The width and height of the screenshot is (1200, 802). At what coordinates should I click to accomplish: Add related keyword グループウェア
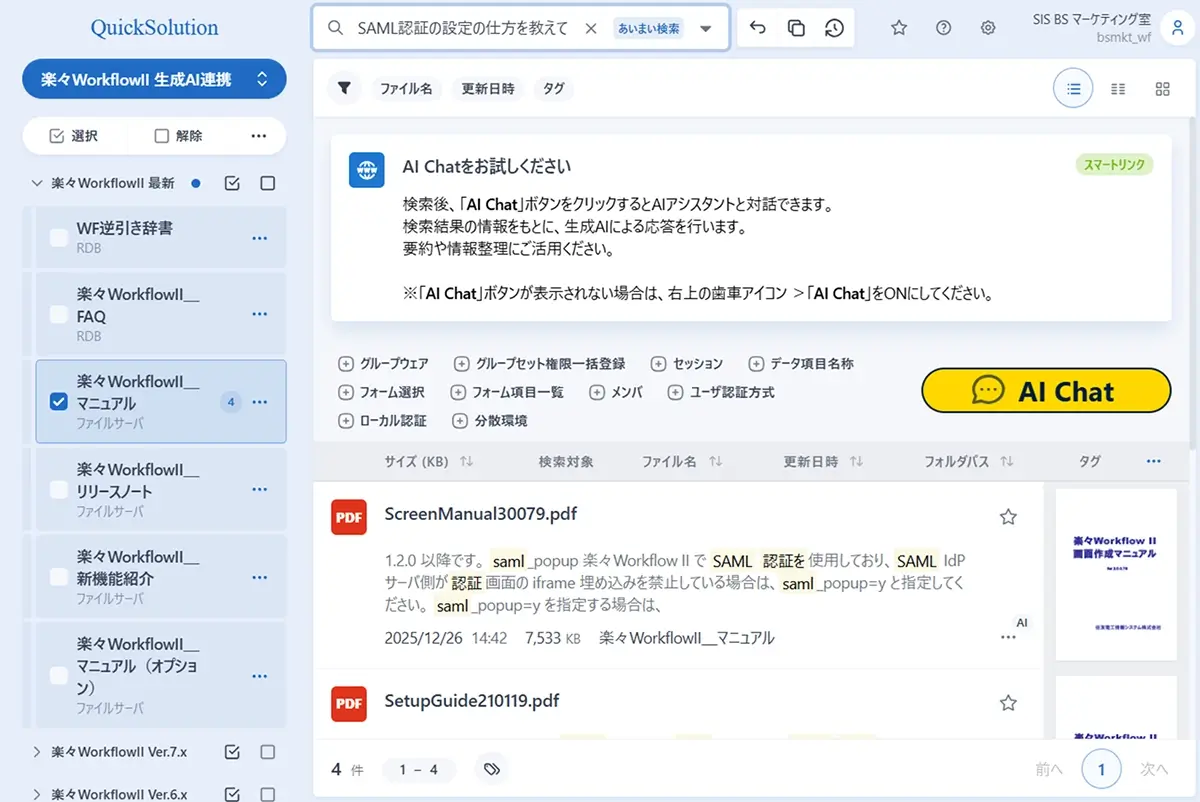[384, 364]
